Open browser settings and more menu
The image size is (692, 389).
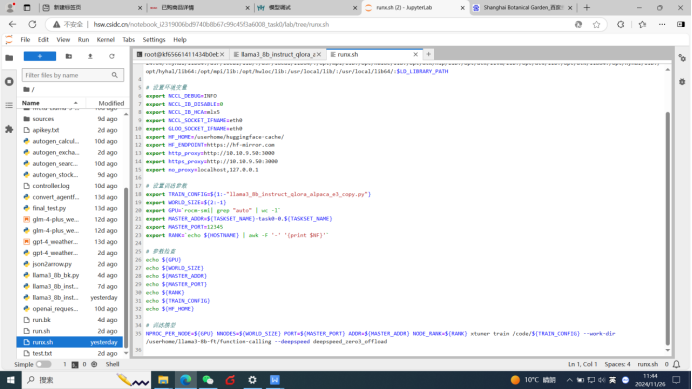(x=662, y=24)
